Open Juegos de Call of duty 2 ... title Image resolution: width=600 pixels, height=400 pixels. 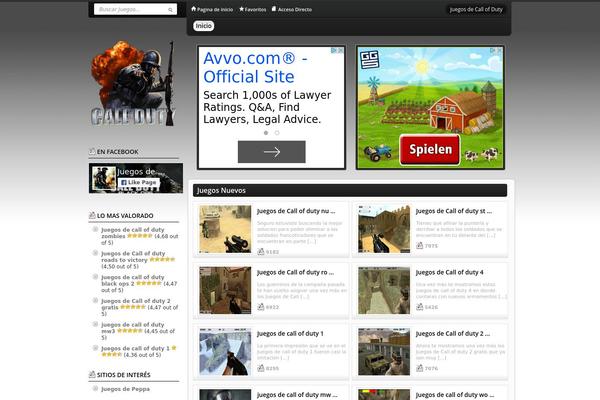click(453, 333)
